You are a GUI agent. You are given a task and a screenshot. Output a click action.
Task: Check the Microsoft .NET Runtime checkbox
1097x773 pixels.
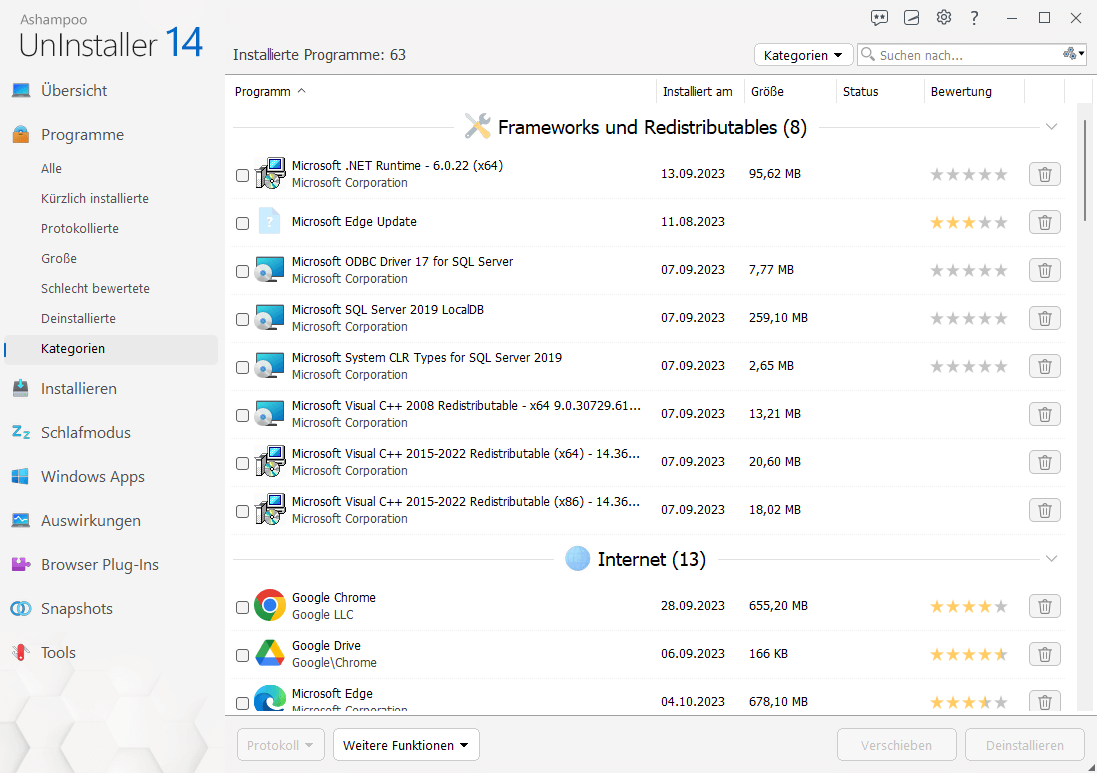(x=242, y=176)
